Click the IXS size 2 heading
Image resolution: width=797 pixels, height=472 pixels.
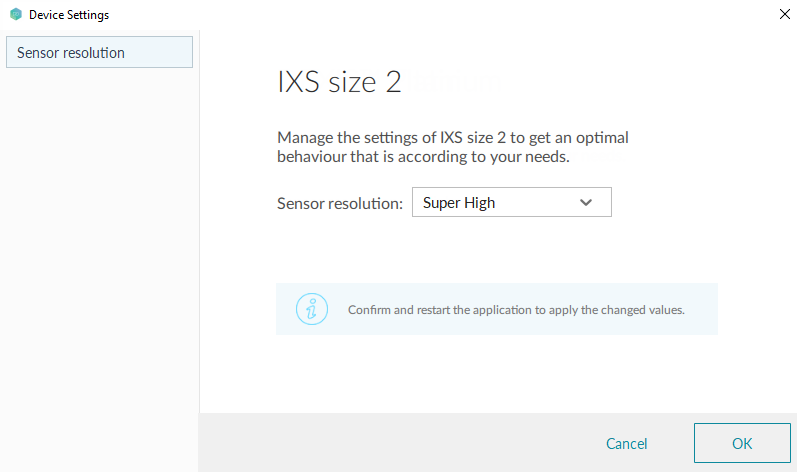point(339,82)
